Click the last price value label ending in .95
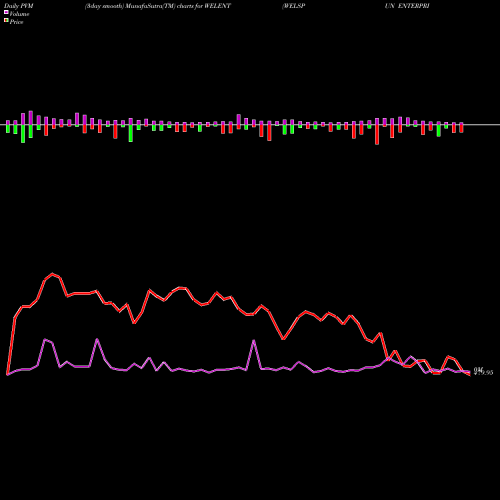This screenshot has width=500, height=500. tap(483, 371)
